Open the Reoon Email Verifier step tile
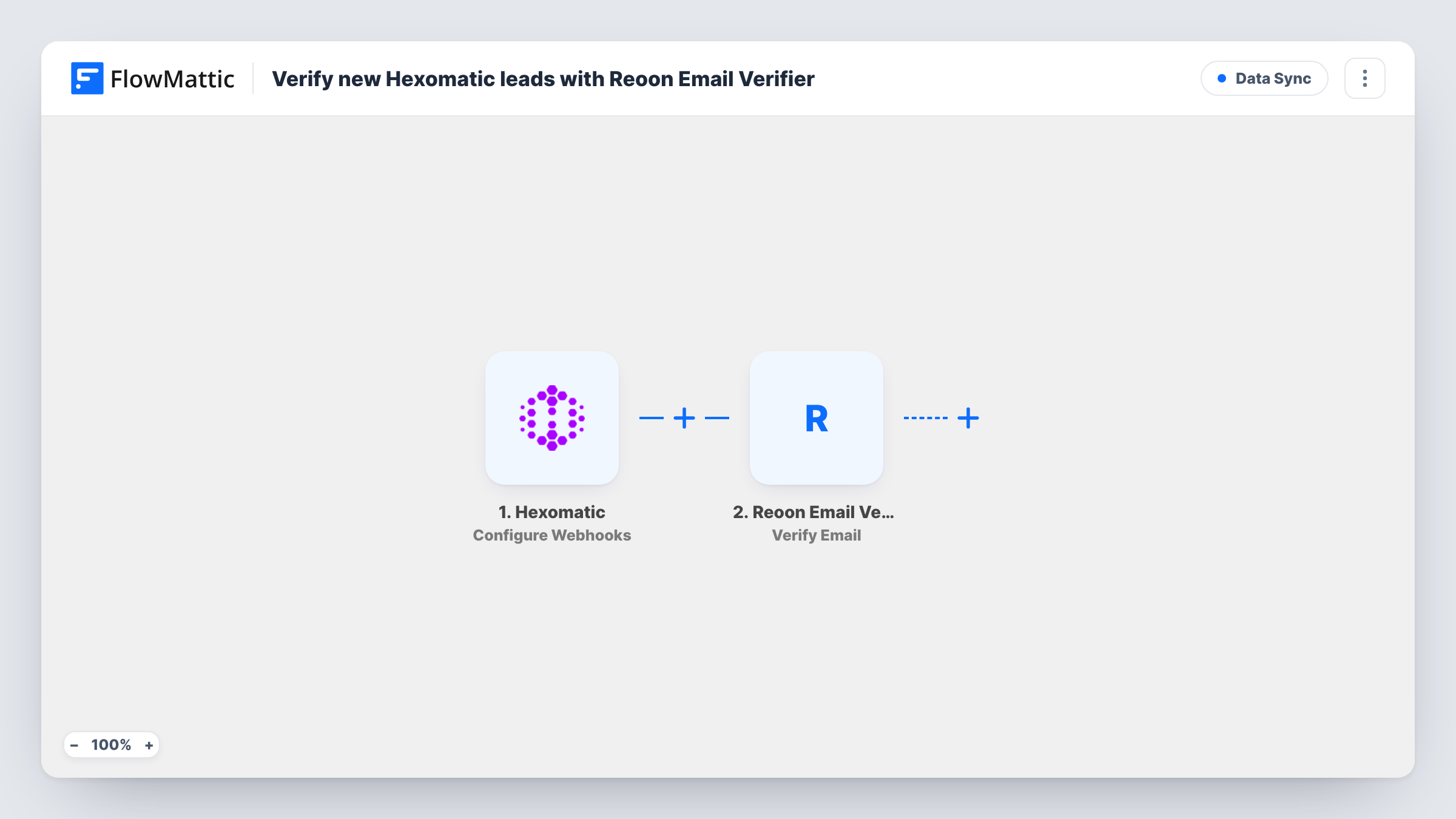This screenshot has width=1456, height=819. coord(816,417)
